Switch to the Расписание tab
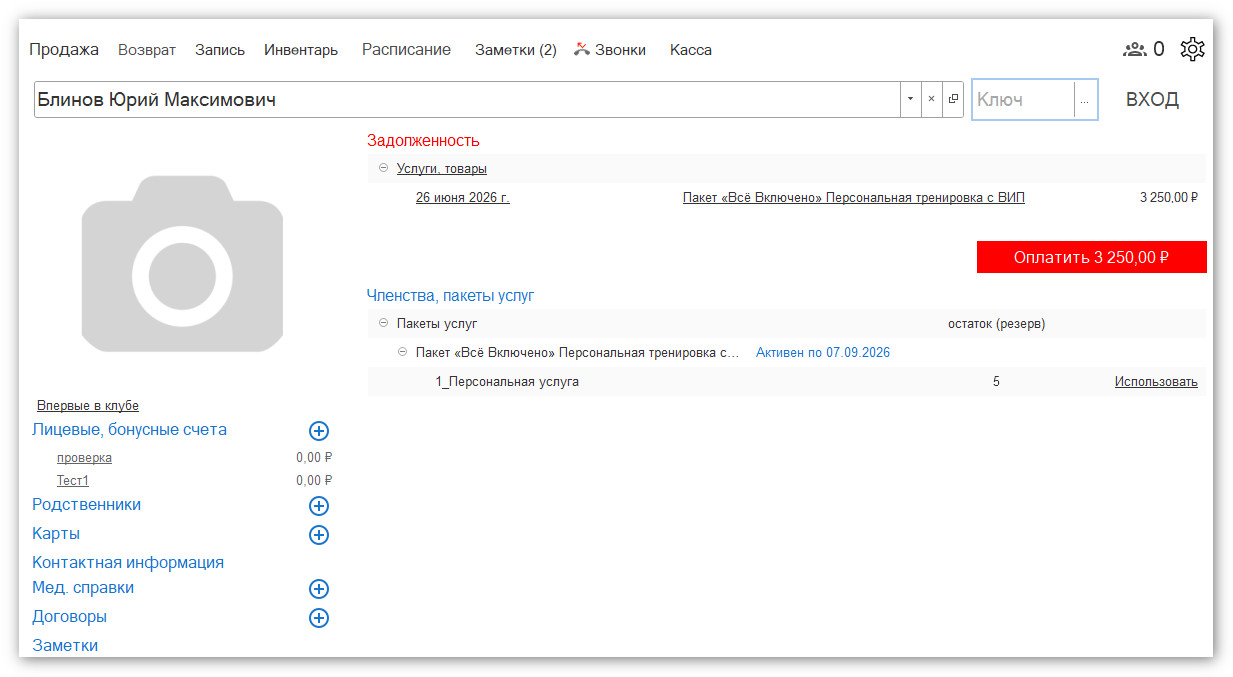Image resolution: width=1233 pixels, height=677 pixels. 406,49
